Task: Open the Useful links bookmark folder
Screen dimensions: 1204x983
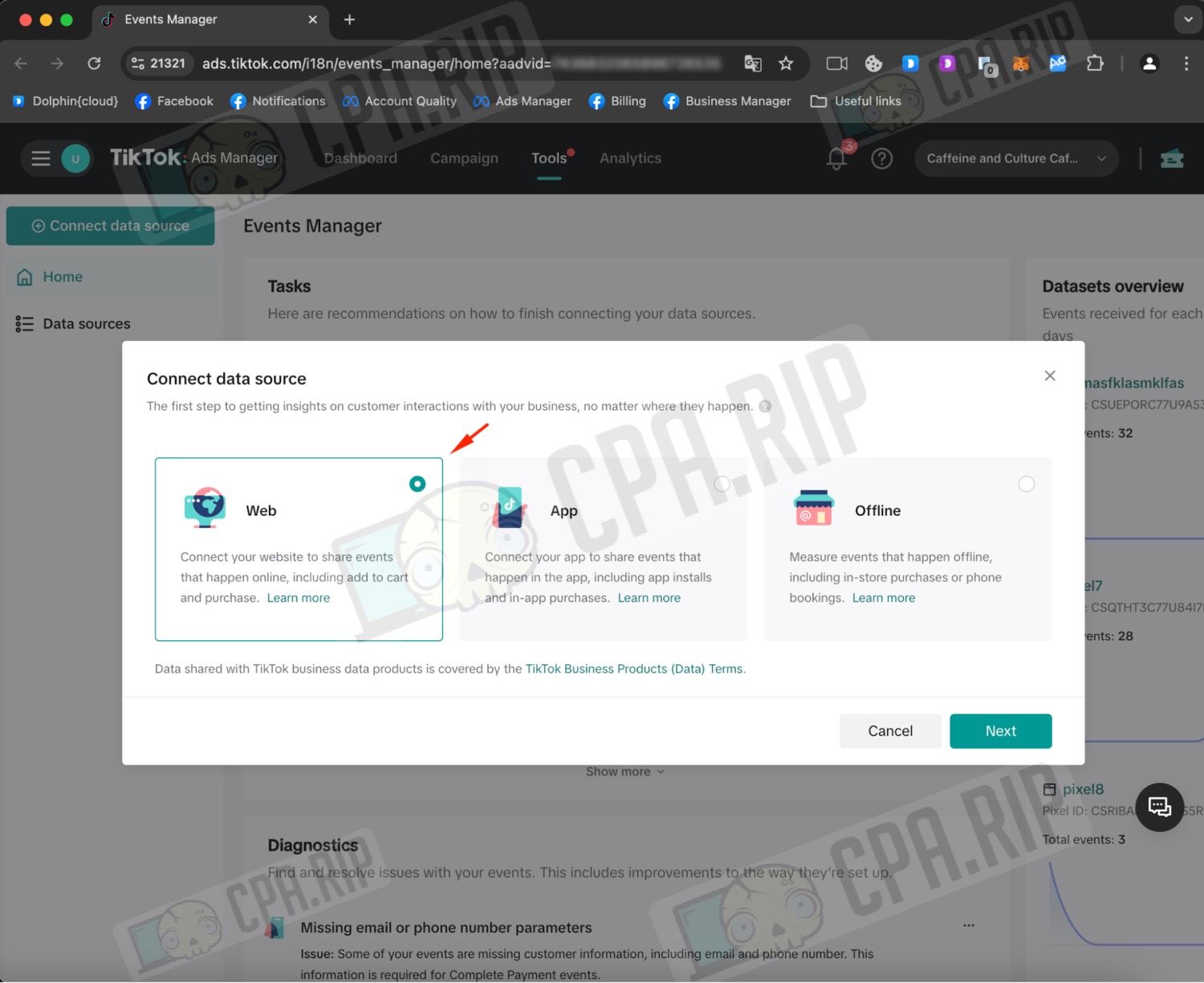Action: [x=856, y=101]
